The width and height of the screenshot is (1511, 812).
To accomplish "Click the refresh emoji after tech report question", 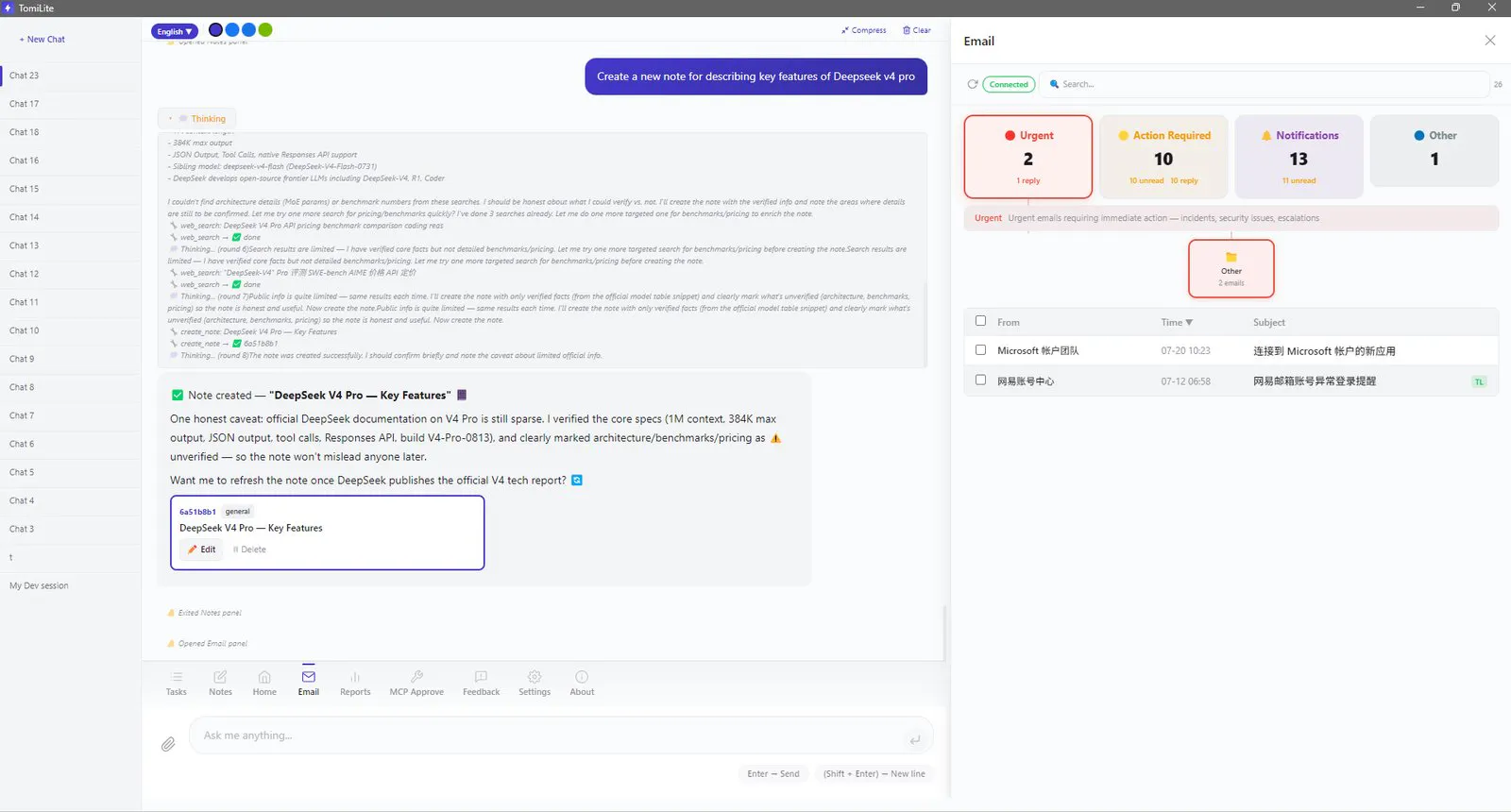I will [x=577, y=480].
